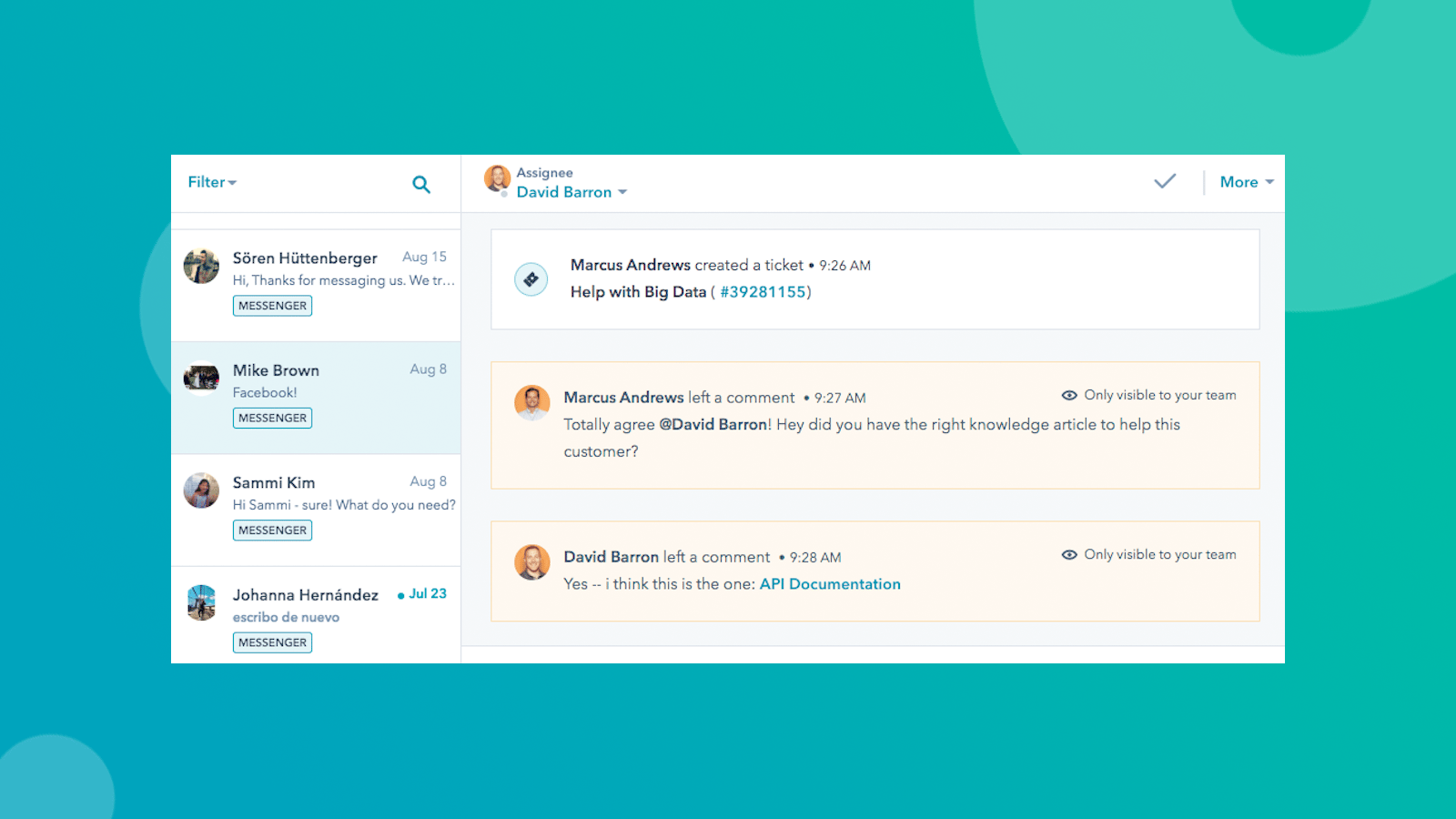Image resolution: width=1456 pixels, height=819 pixels.
Task: Open the More menu
Action: 1246,182
